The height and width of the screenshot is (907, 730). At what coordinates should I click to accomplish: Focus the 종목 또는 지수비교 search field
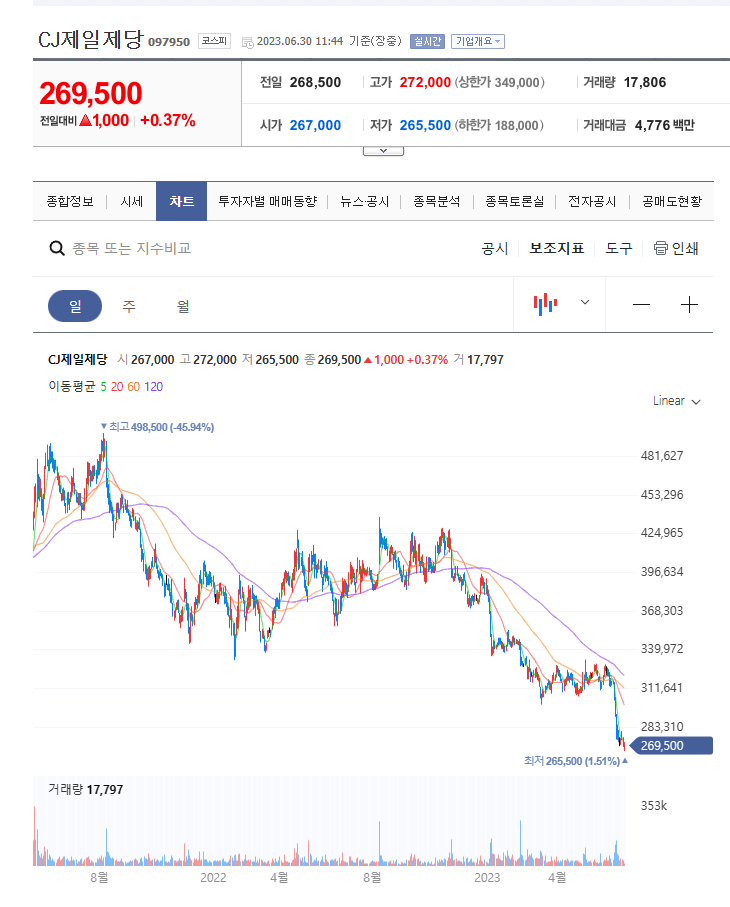tap(131, 249)
